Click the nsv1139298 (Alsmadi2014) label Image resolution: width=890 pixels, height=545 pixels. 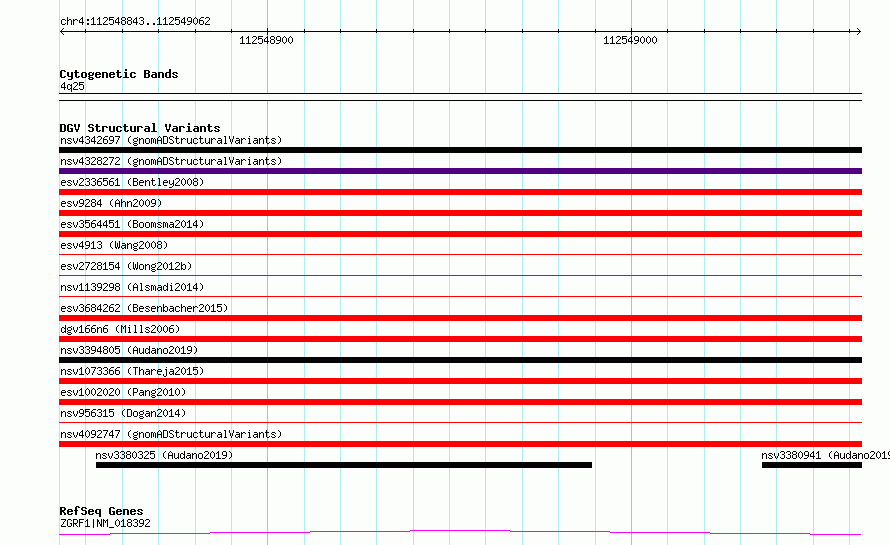pyautogui.click(x=132, y=287)
